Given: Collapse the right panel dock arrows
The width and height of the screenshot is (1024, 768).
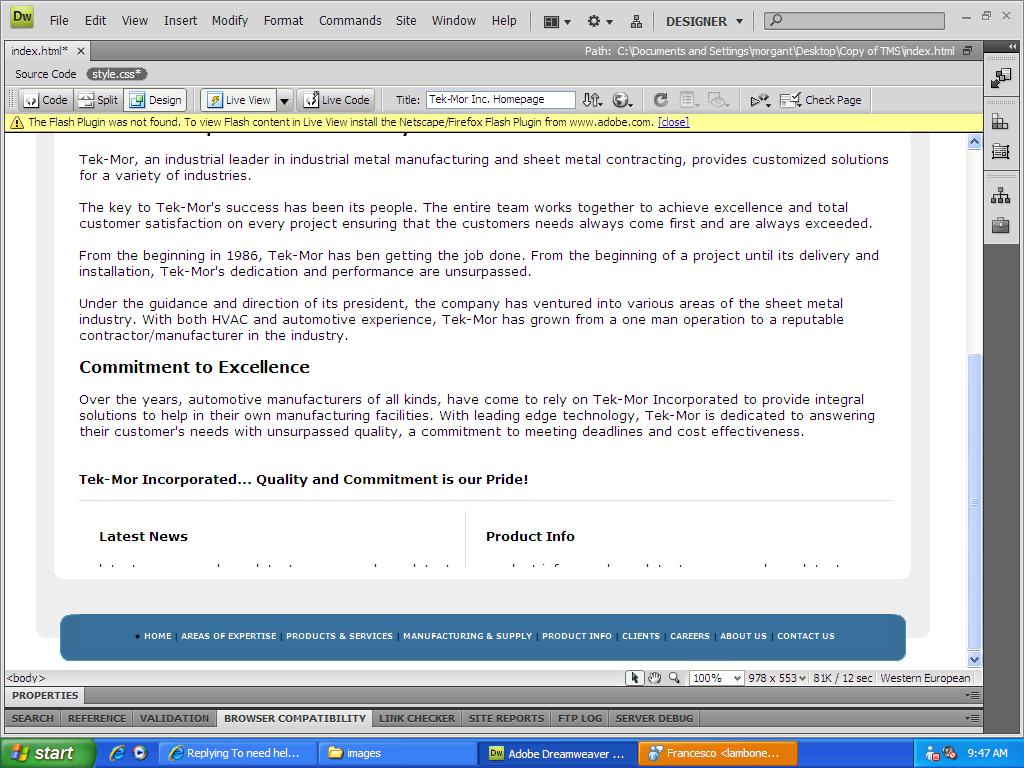Looking at the screenshot, I should coord(1012,46).
